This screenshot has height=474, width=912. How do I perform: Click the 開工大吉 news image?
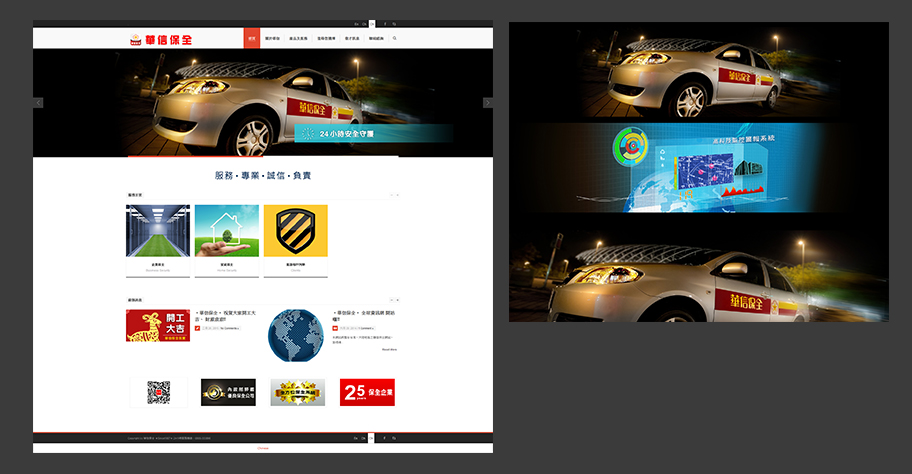(158, 326)
